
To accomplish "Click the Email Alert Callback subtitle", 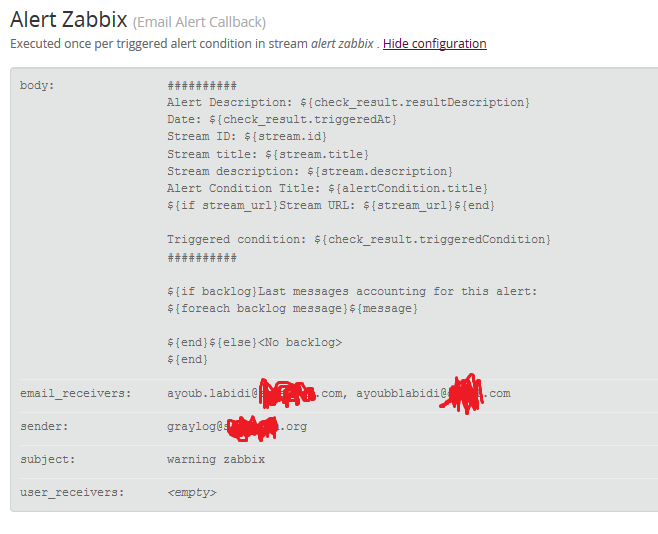I will tap(199, 22).
